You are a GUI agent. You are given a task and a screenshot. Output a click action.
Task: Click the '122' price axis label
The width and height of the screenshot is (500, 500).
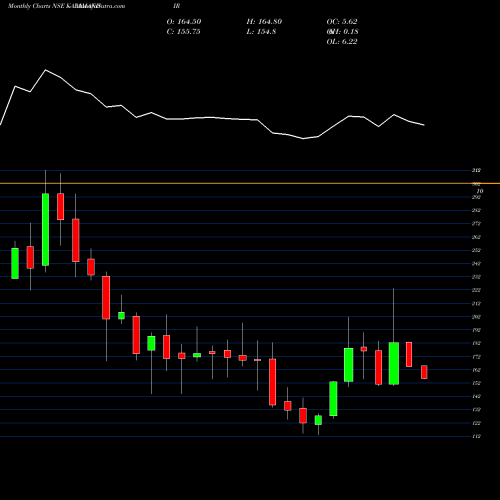[x=476, y=423]
